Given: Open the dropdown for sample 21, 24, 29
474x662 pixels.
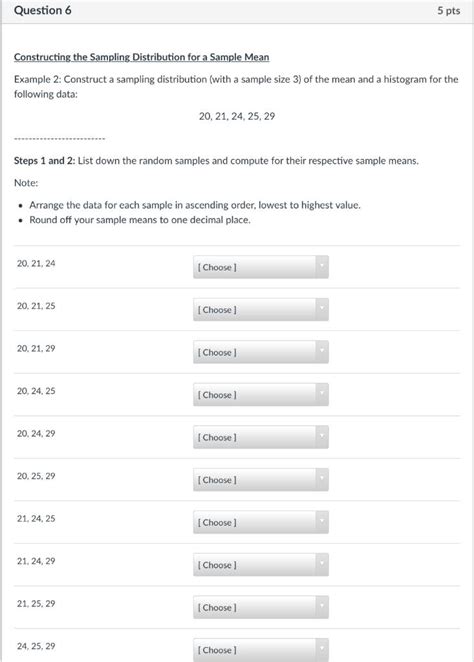Looking at the screenshot, I should [260, 565].
